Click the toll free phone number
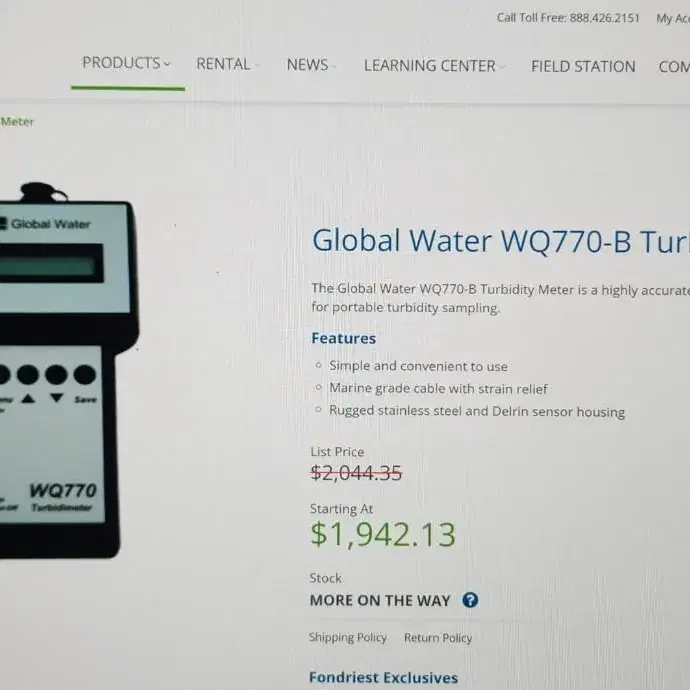Screen dimensions: 690x690 coord(604,18)
